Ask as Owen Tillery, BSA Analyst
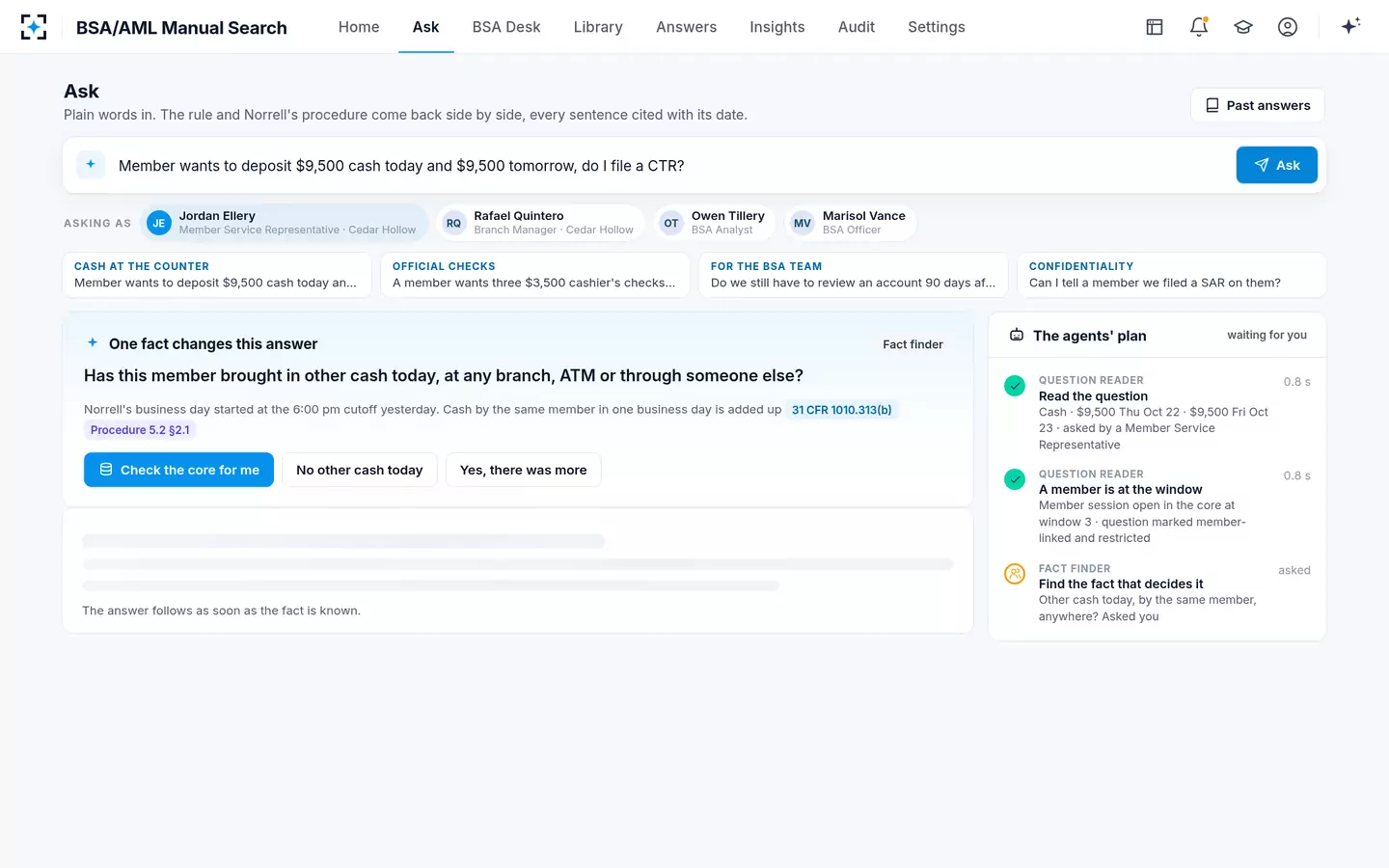The width and height of the screenshot is (1389, 868). (x=715, y=223)
